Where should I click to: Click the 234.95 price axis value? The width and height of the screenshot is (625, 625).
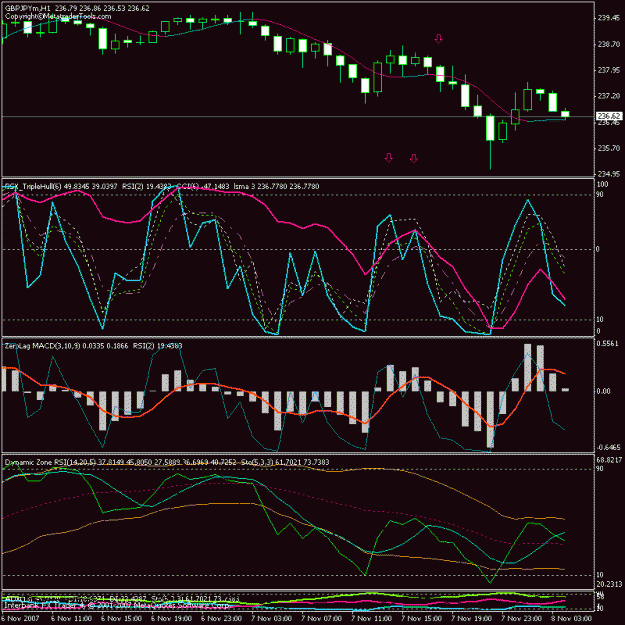608,174
